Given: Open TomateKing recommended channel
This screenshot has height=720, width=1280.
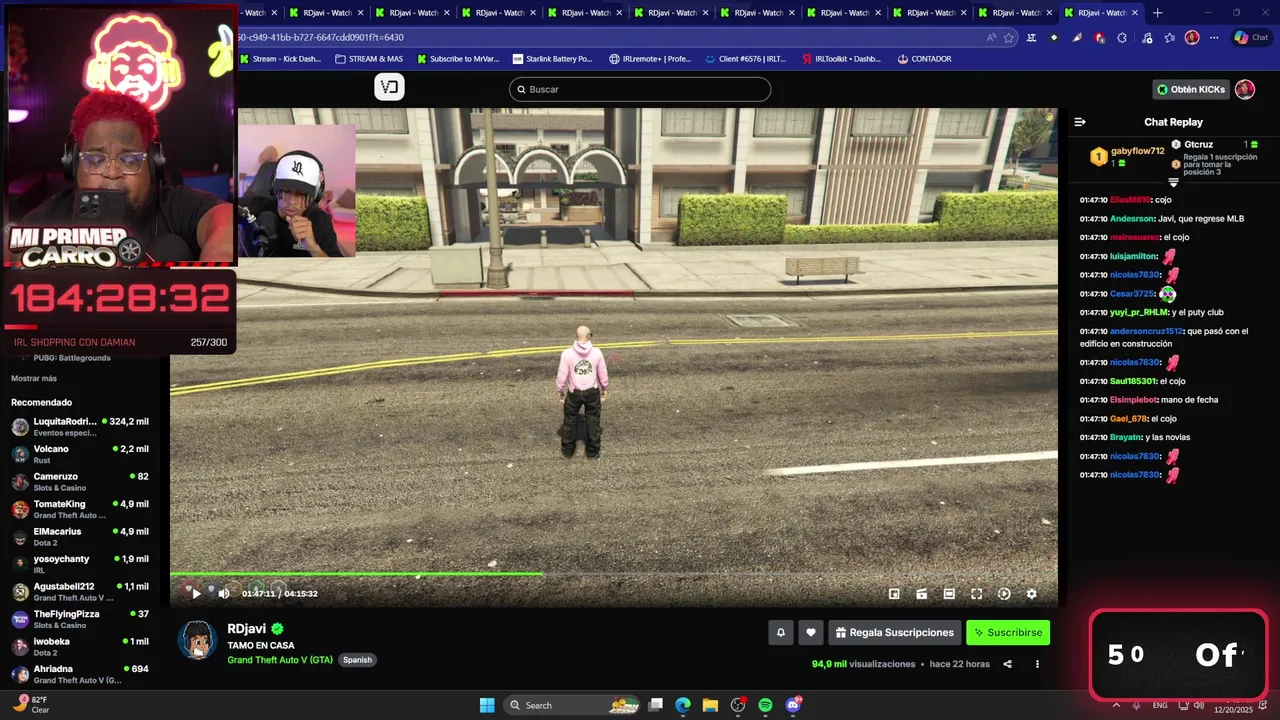Looking at the screenshot, I should (80, 509).
